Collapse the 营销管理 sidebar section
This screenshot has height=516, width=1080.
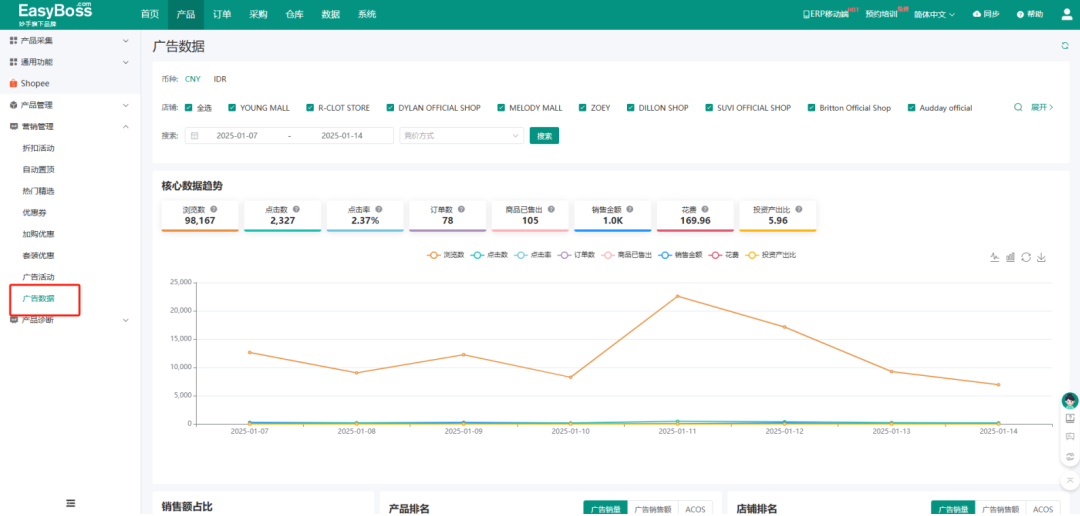(x=70, y=127)
